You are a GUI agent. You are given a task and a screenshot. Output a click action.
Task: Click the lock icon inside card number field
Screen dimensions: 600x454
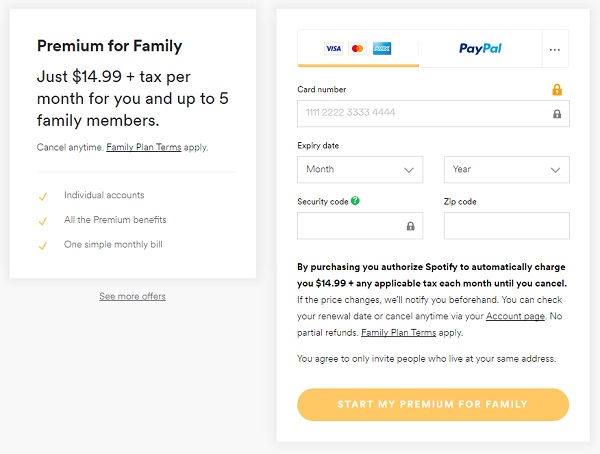tap(557, 114)
